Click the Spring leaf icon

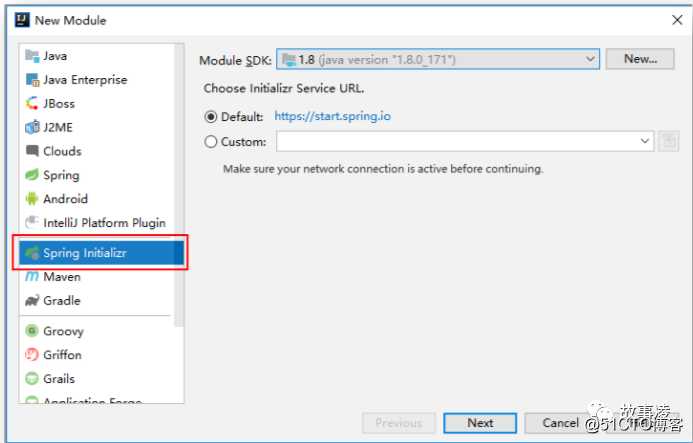(32, 175)
